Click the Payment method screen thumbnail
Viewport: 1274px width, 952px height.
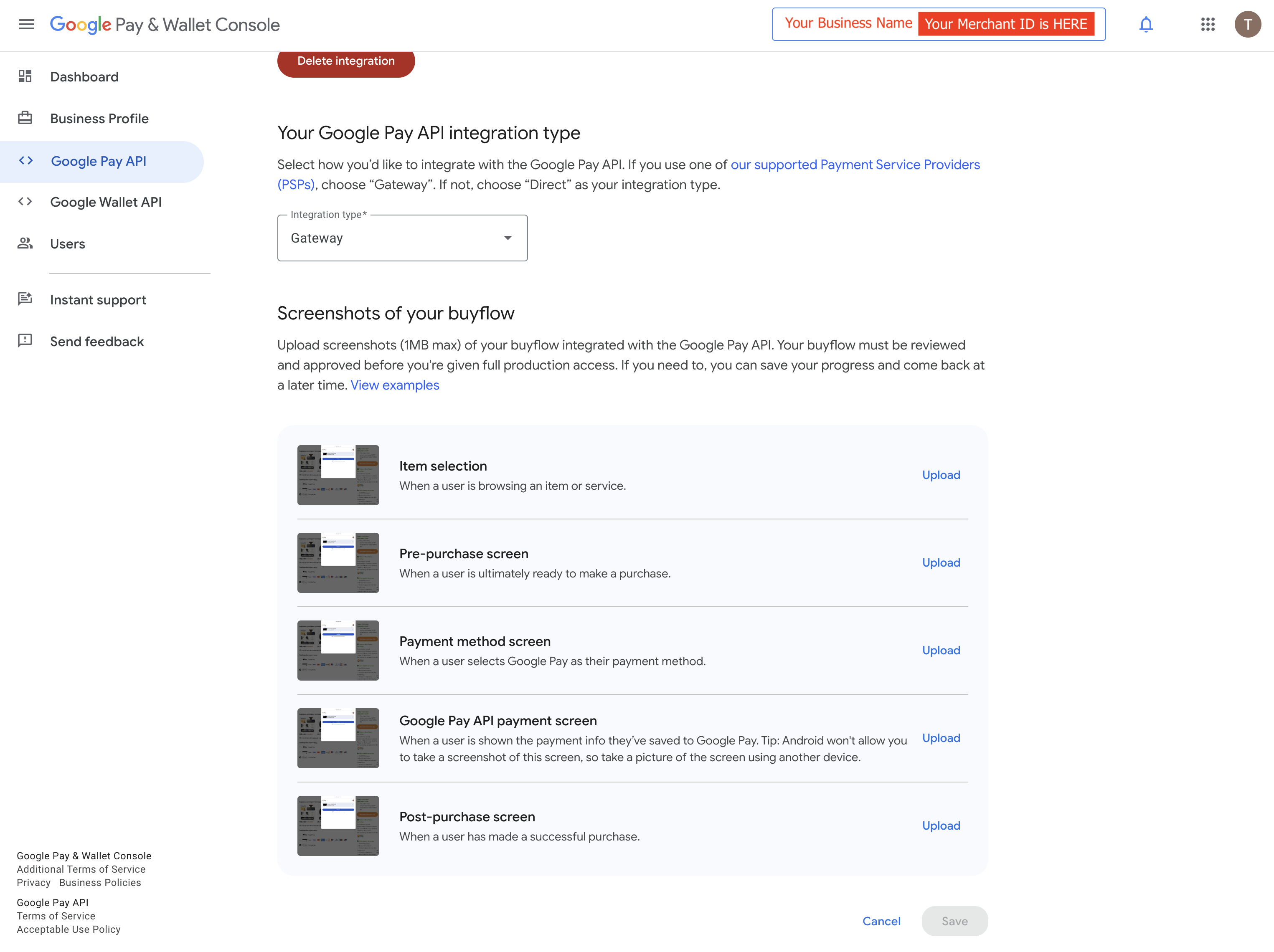coord(338,651)
